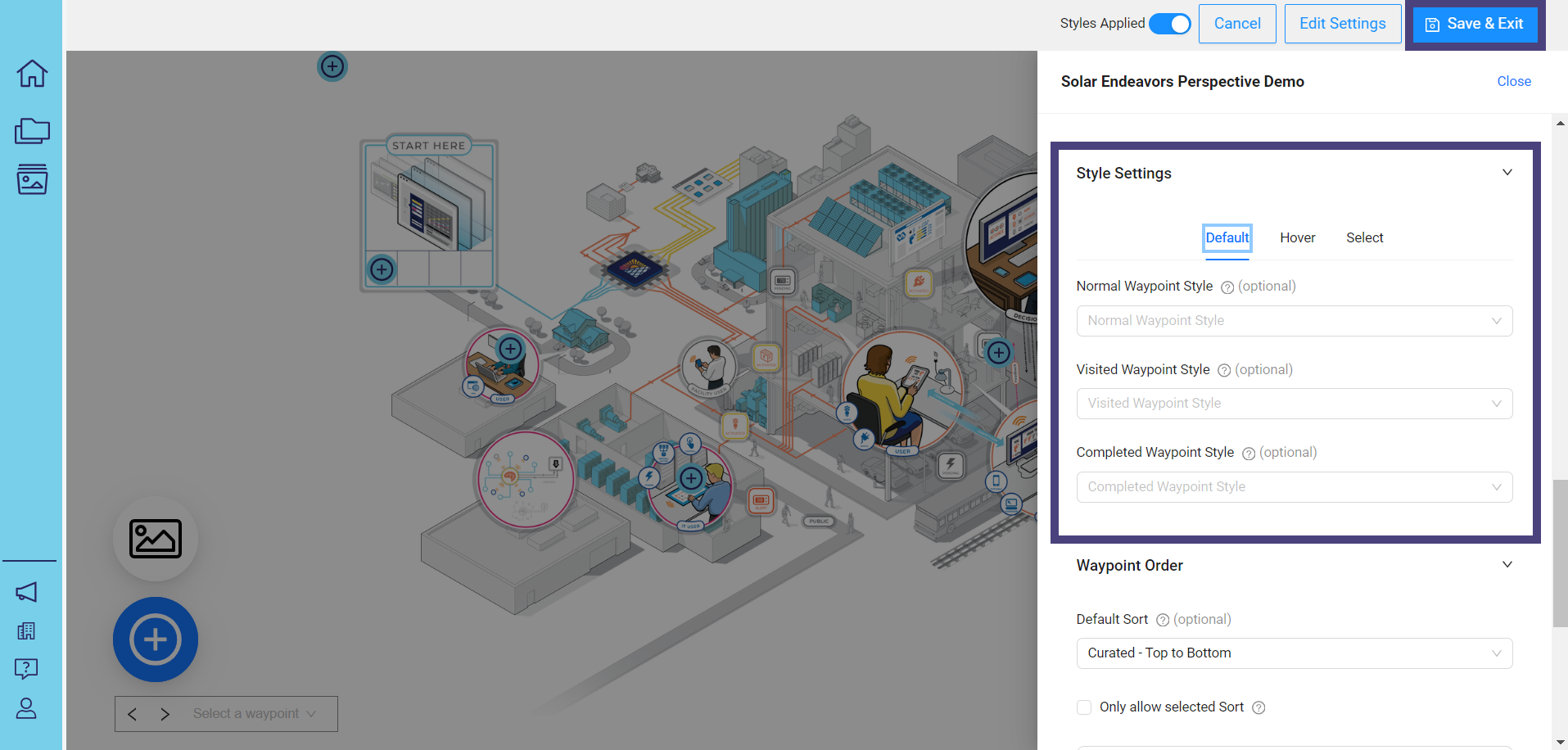
Task: Check Only allow selected Sort checkbox
Action: [1084, 707]
